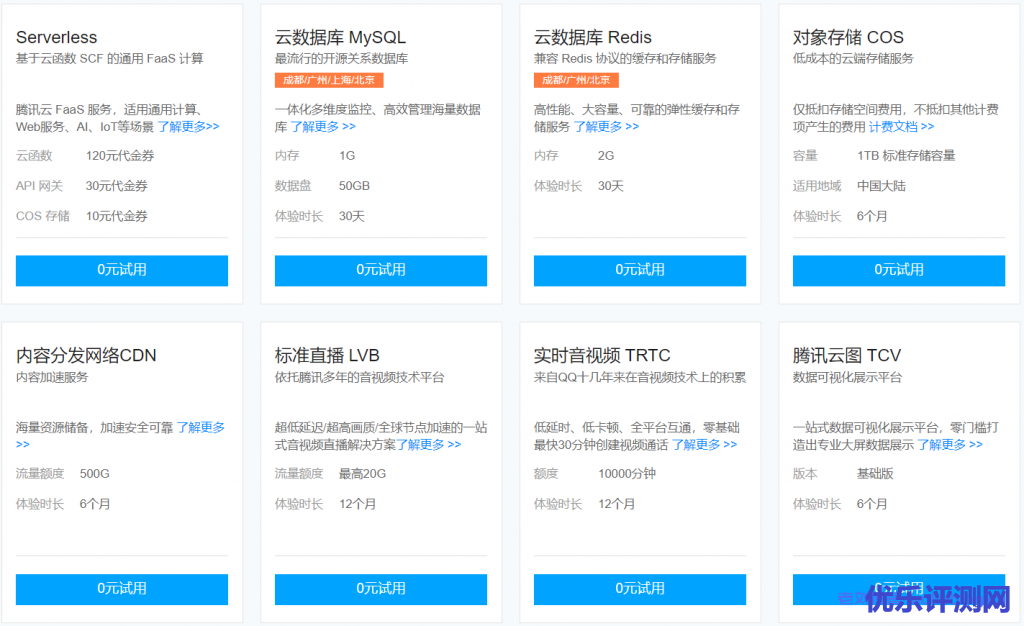Click the 10000分钟 额度 value
Image resolution: width=1024 pixels, height=626 pixels.
[627, 473]
